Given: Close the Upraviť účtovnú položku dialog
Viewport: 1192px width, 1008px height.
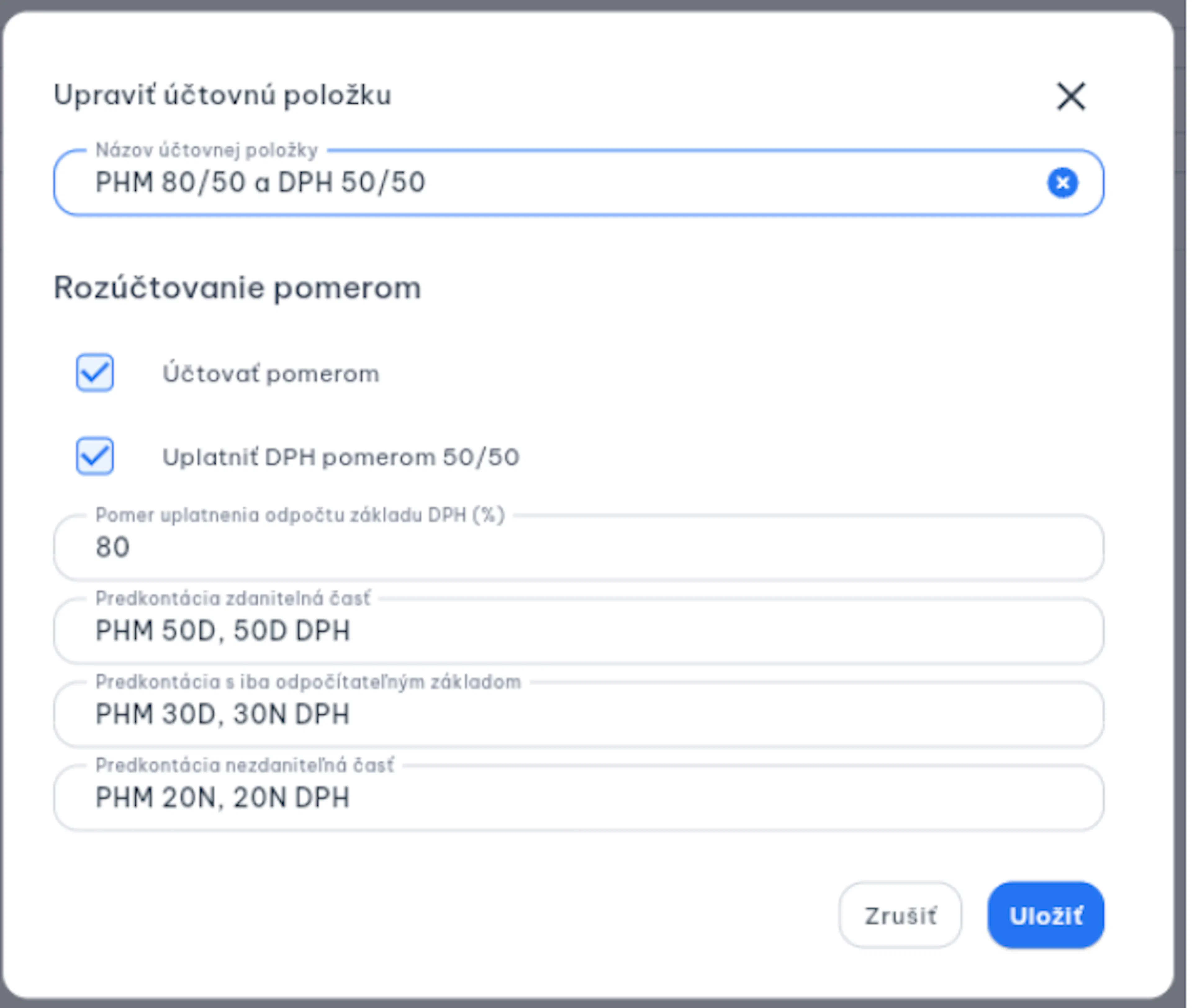Looking at the screenshot, I should (x=1070, y=95).
